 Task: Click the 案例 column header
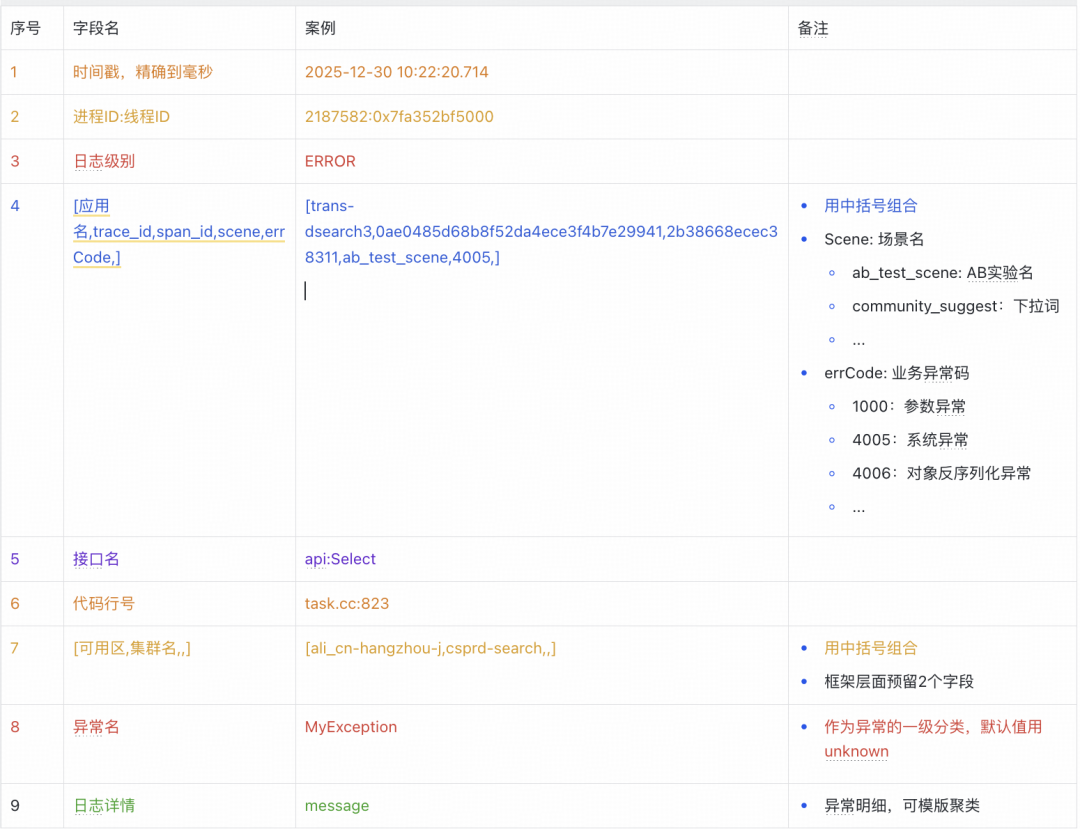(x=320, y=28)
